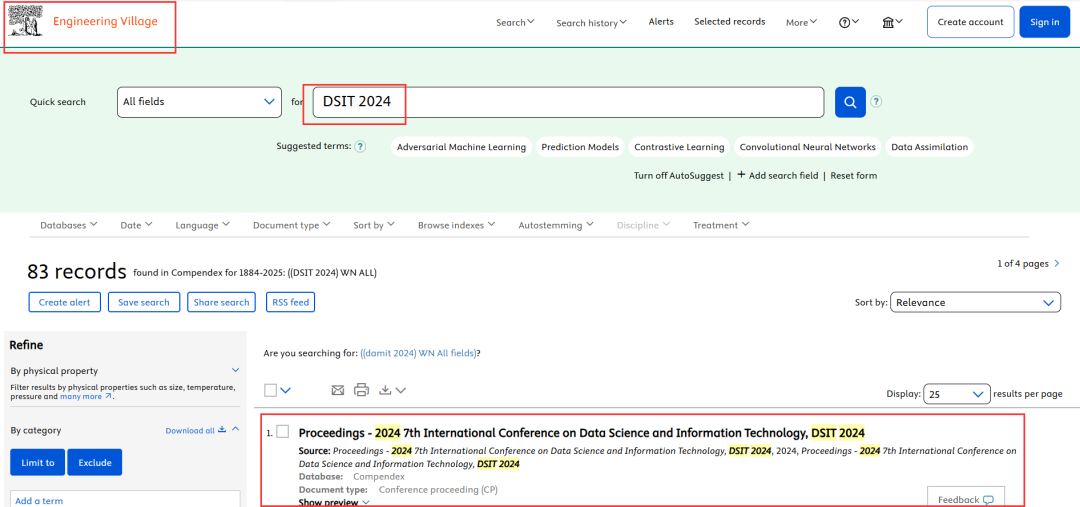1080x507 pixels.
Task: Open the Search history menu
Action: pos(591,23)
